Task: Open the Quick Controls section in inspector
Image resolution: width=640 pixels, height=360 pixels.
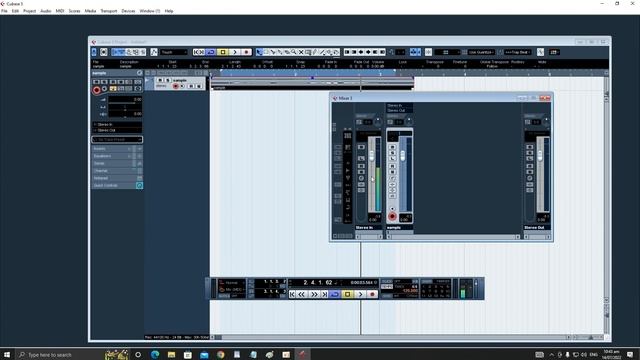Action: coord(117,185)
